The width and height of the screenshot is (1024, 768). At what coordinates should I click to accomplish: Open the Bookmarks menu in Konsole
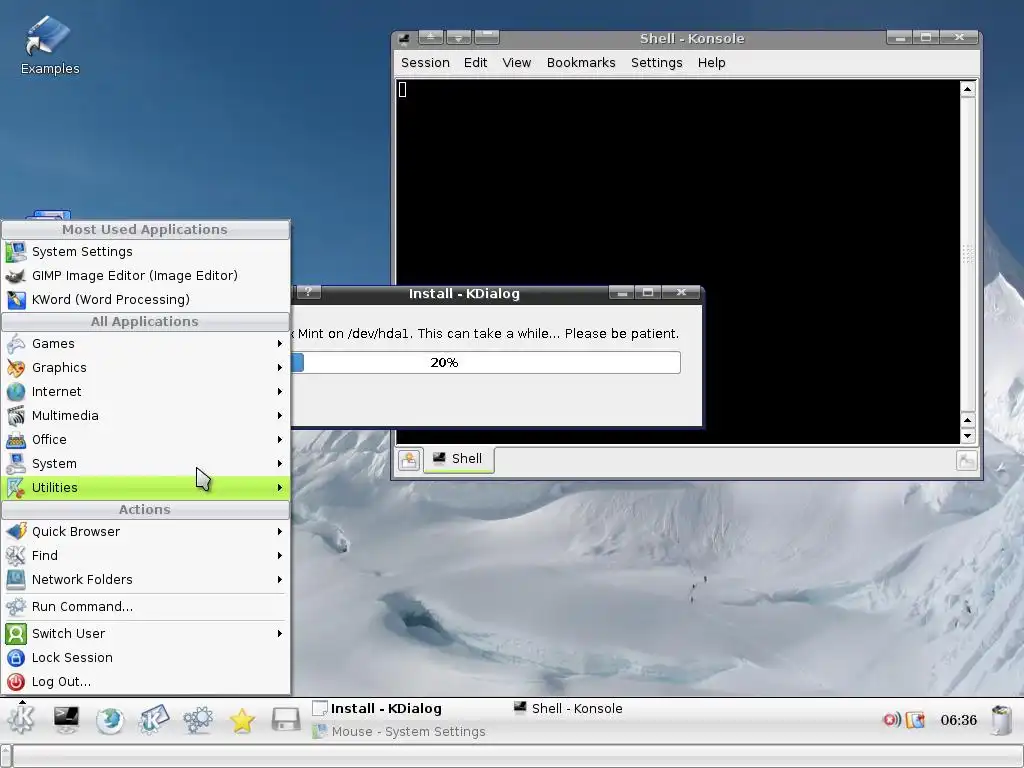[x=581, y=63]
